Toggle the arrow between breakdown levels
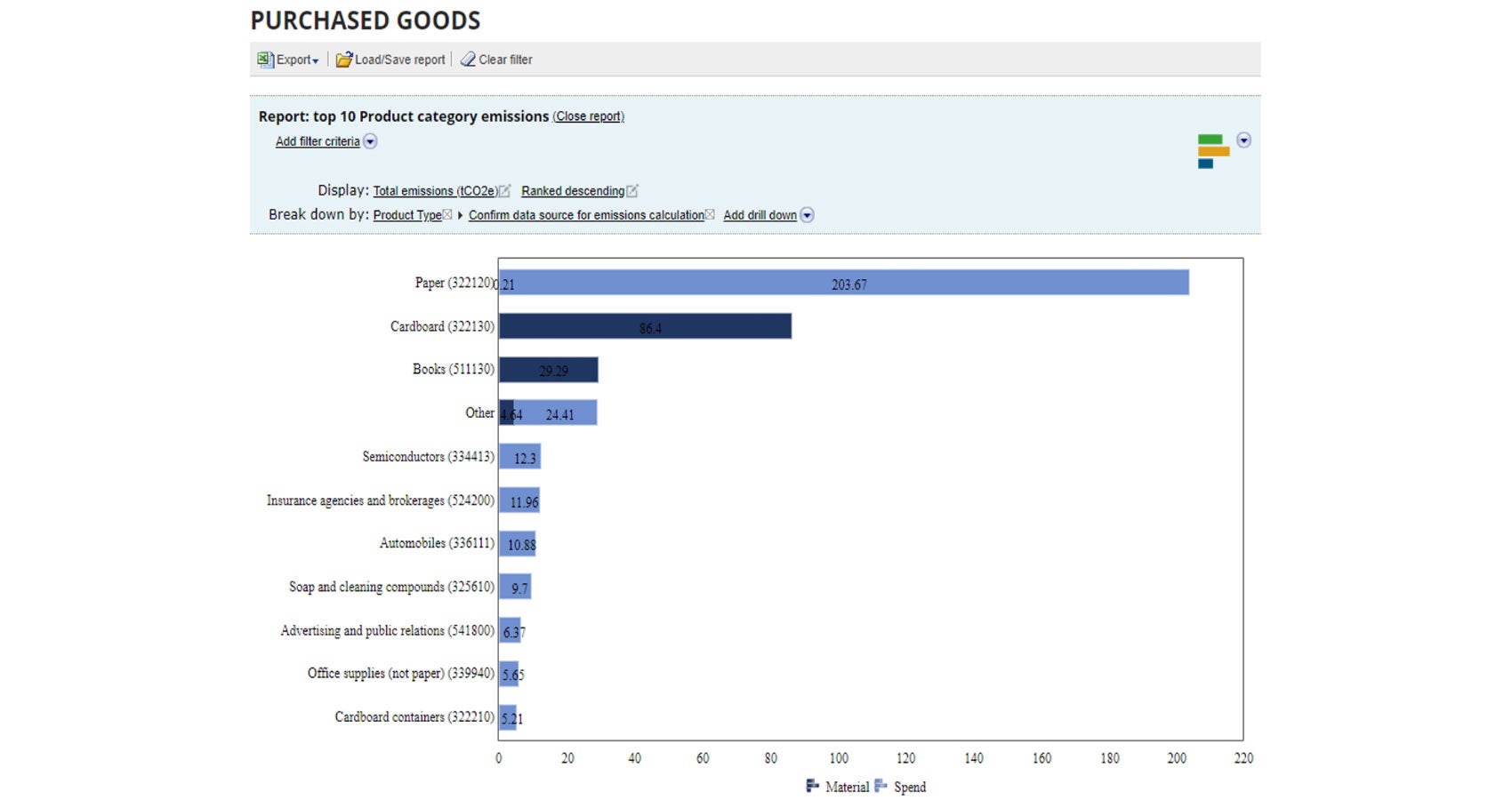Viewport: 1512px width, 800px height. pos(461,215)
